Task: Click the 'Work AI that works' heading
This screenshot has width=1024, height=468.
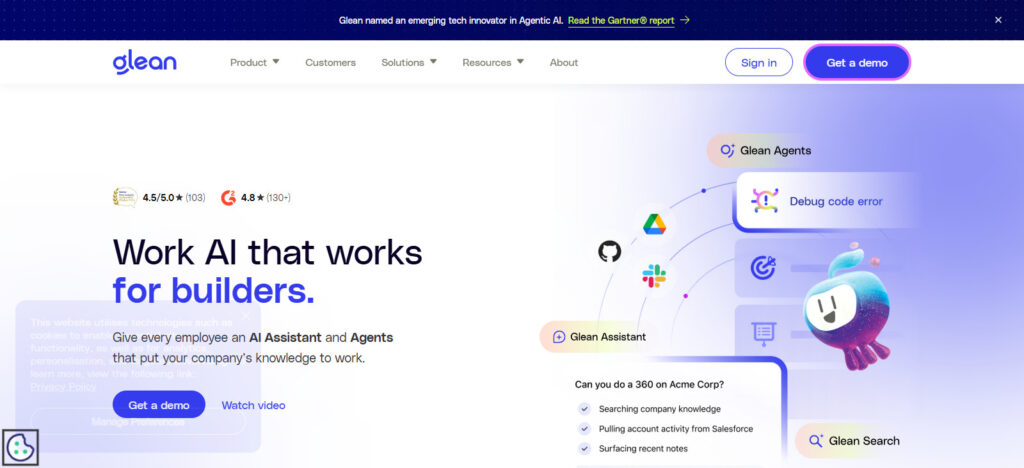Action: coord(268,252)
